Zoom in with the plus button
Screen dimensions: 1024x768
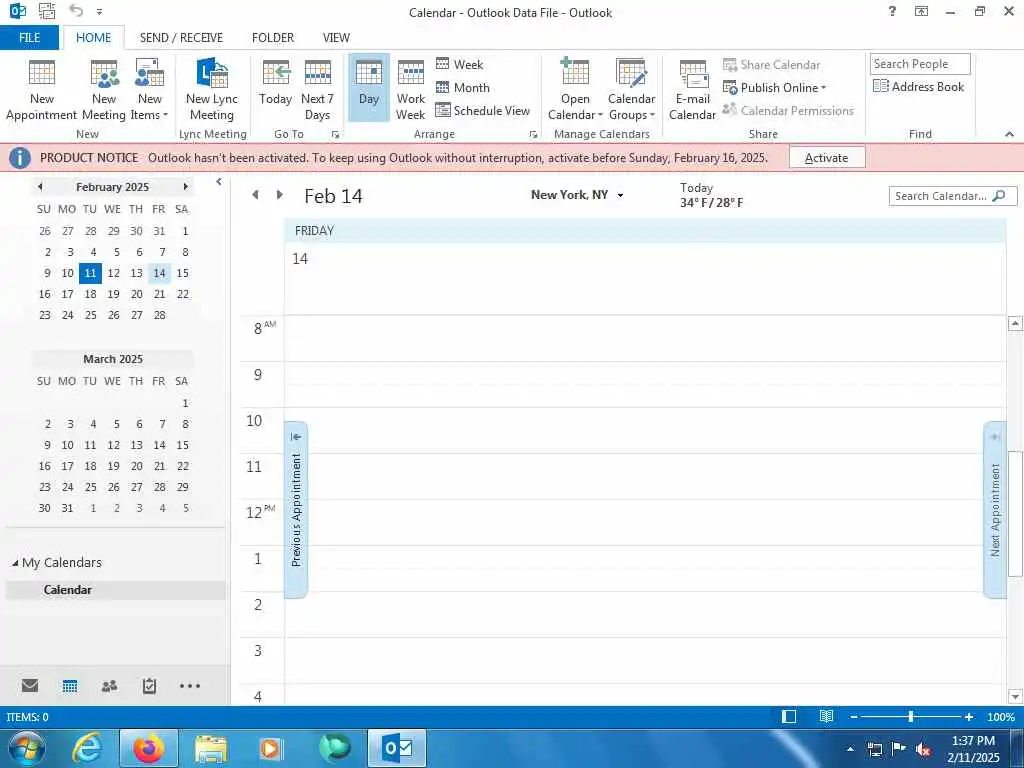pos(969,717)
